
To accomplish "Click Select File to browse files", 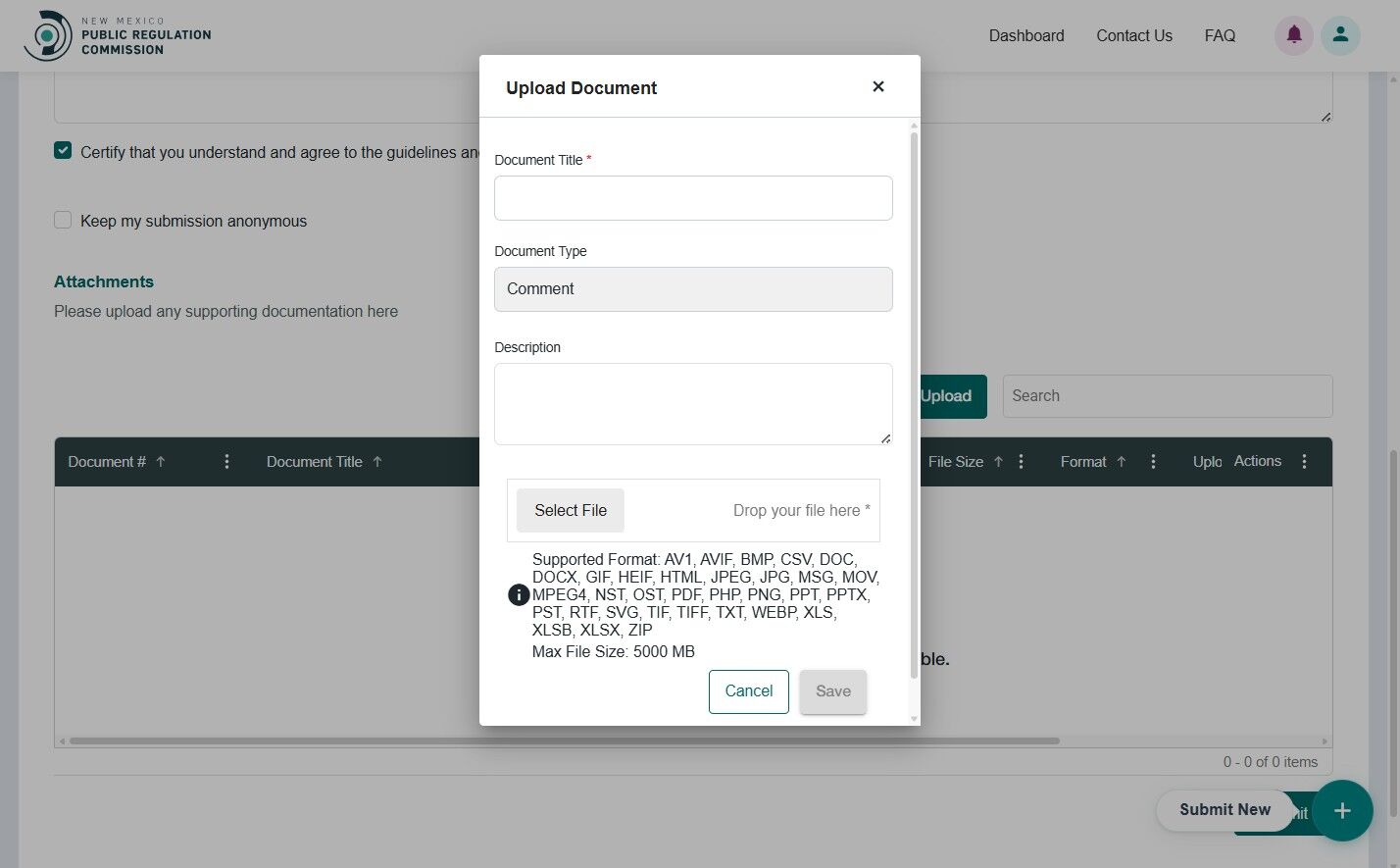I will (570, 510).
